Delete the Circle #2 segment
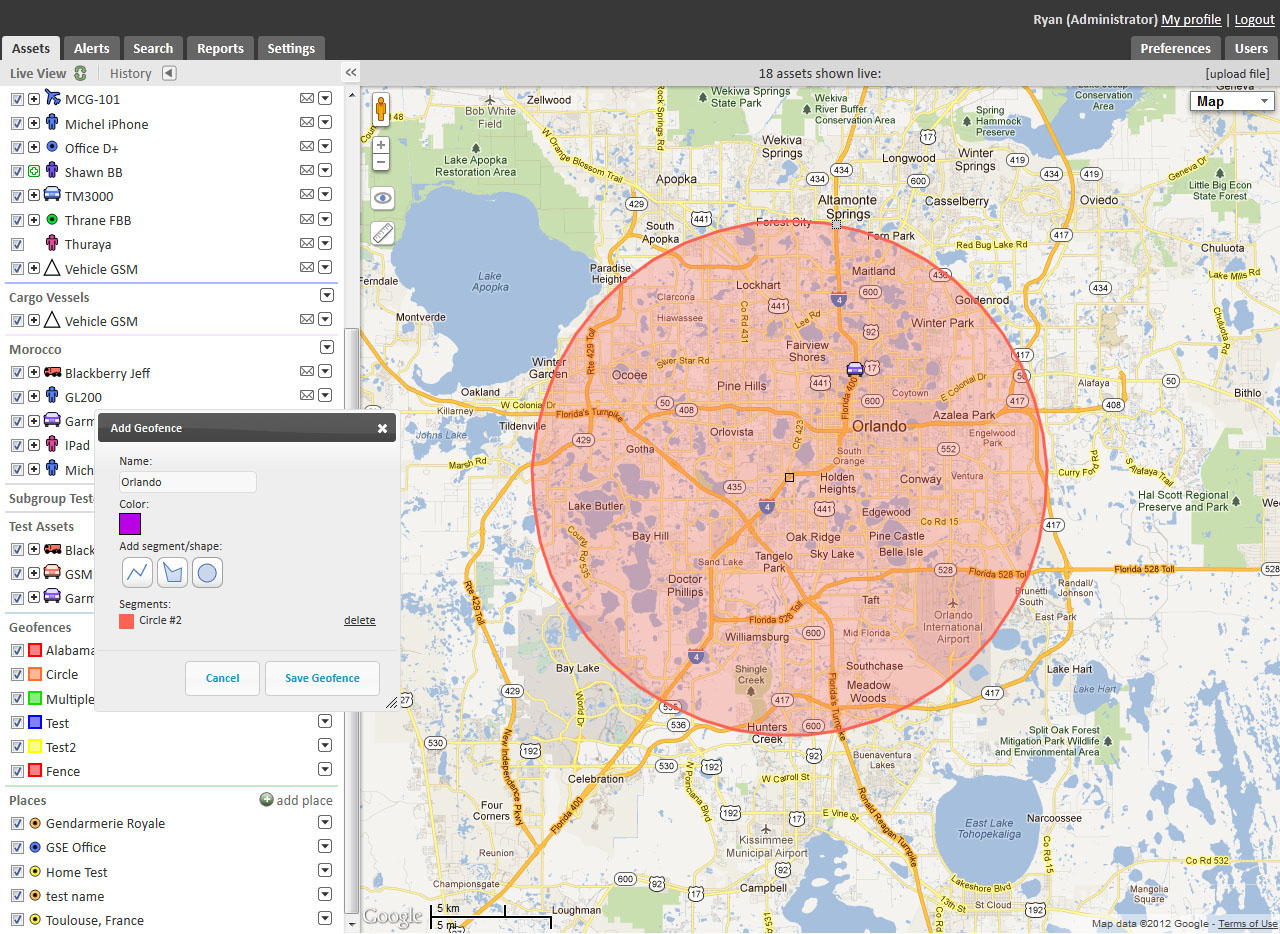Image resolution: width=1280 pixels, height=934 pixels. pyautogui.click(x=359, y=620)
